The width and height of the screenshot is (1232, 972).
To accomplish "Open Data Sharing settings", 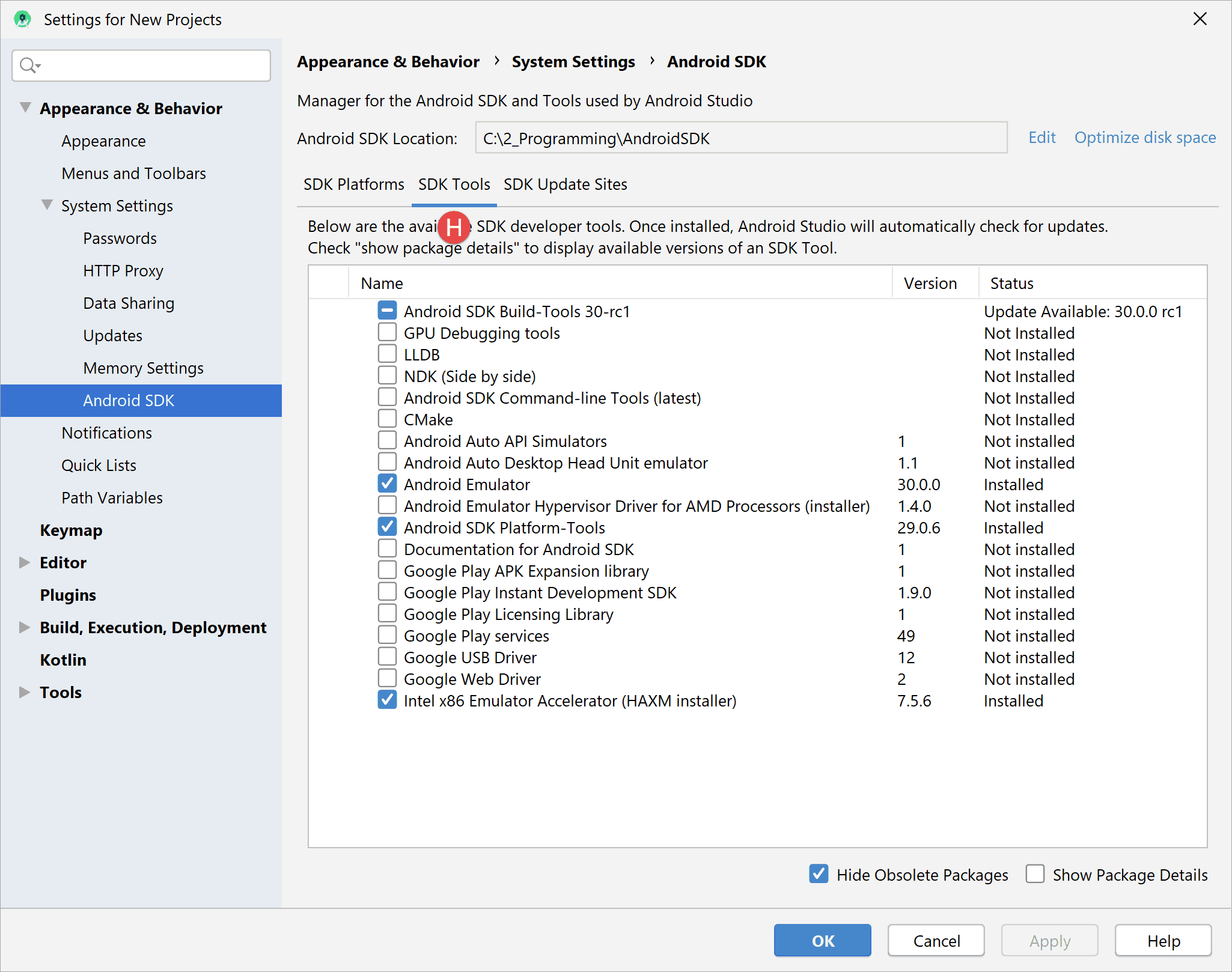I will 129,303.
